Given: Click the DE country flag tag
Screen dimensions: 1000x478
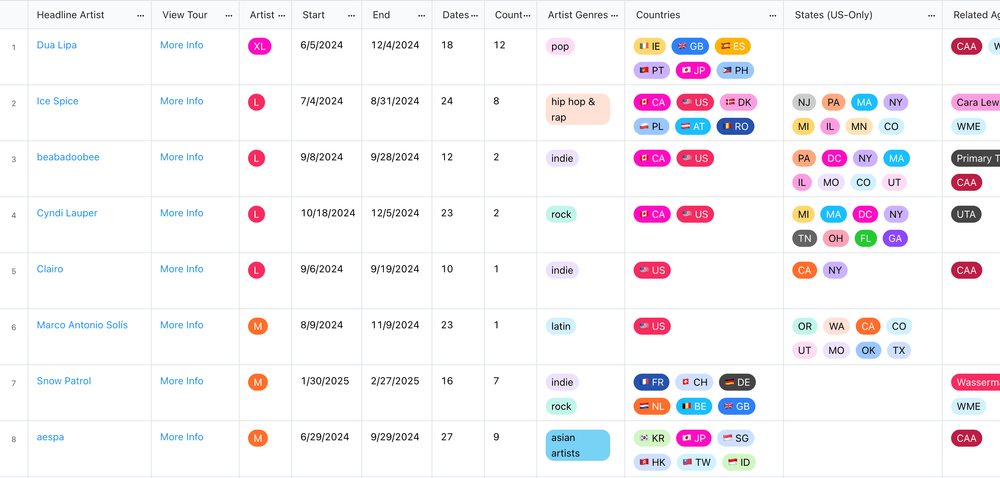Looking at the screenshot, I should pyautogui.click(x=737, y=383).
